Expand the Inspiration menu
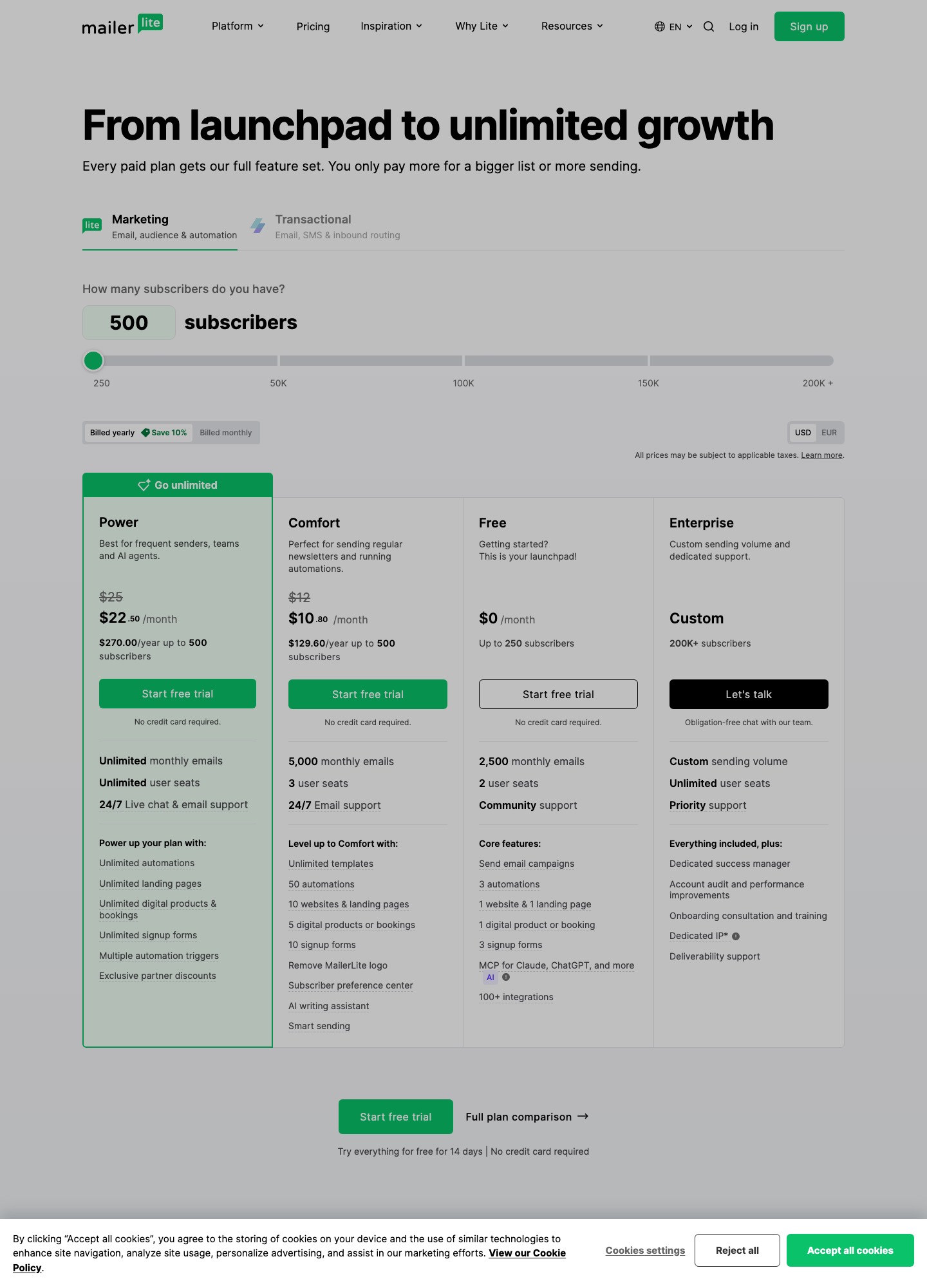The image size is (927, 1288). coord(391,26)
